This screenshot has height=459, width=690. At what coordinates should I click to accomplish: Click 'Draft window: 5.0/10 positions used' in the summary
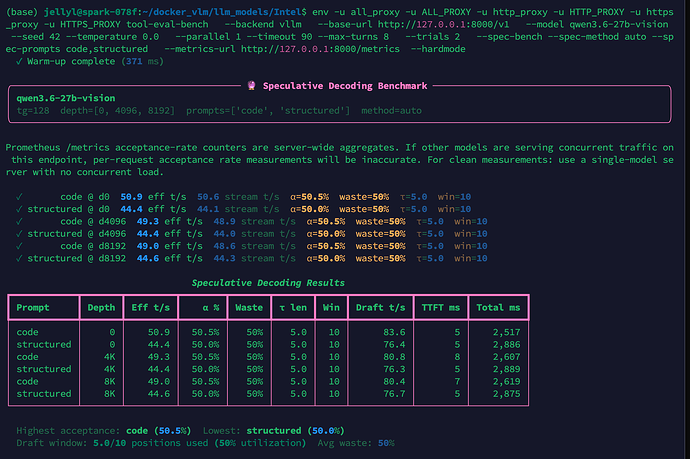pos(112,443)
